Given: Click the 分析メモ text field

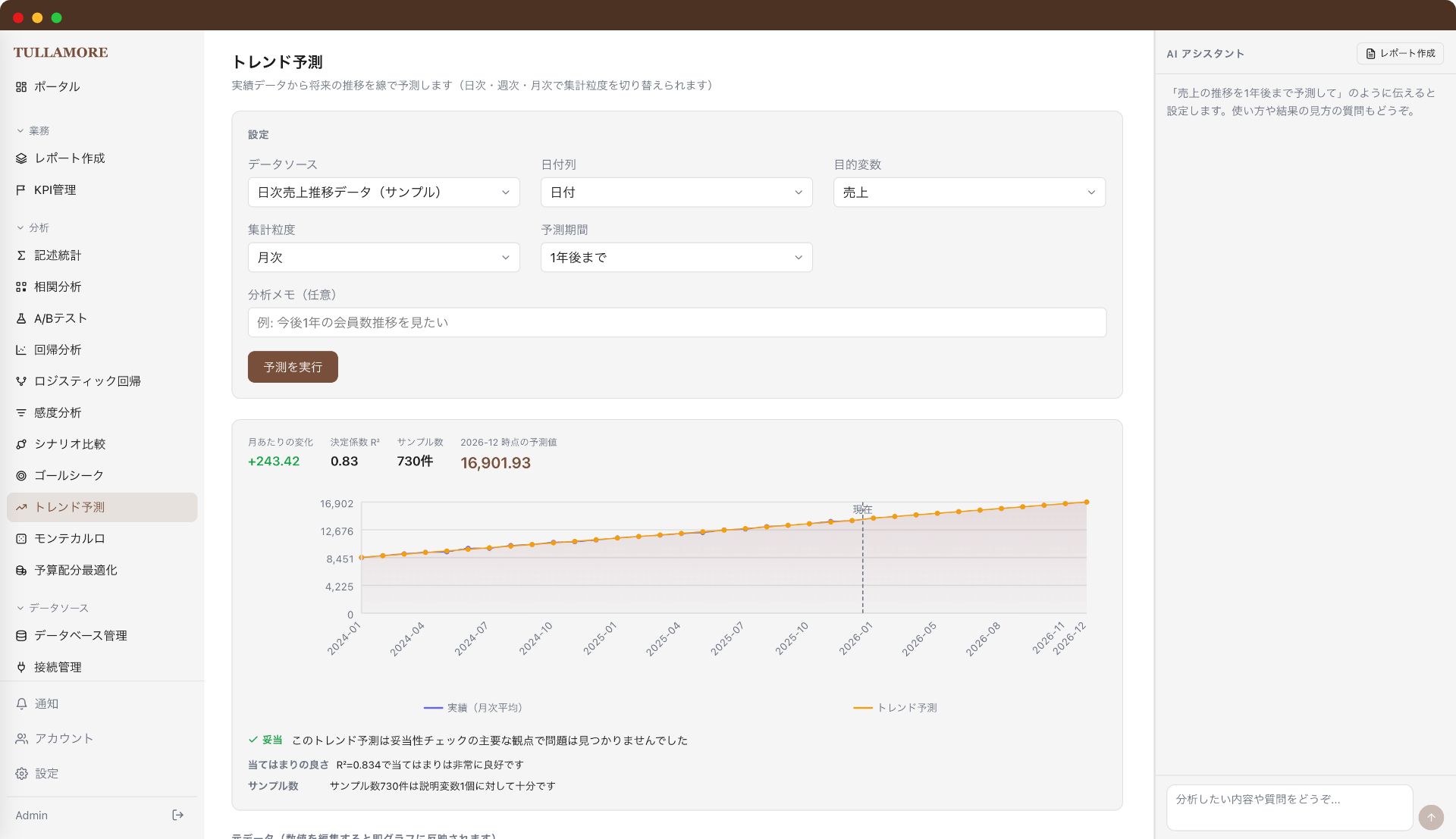Looking at the screenshot, I should (676, 323).
